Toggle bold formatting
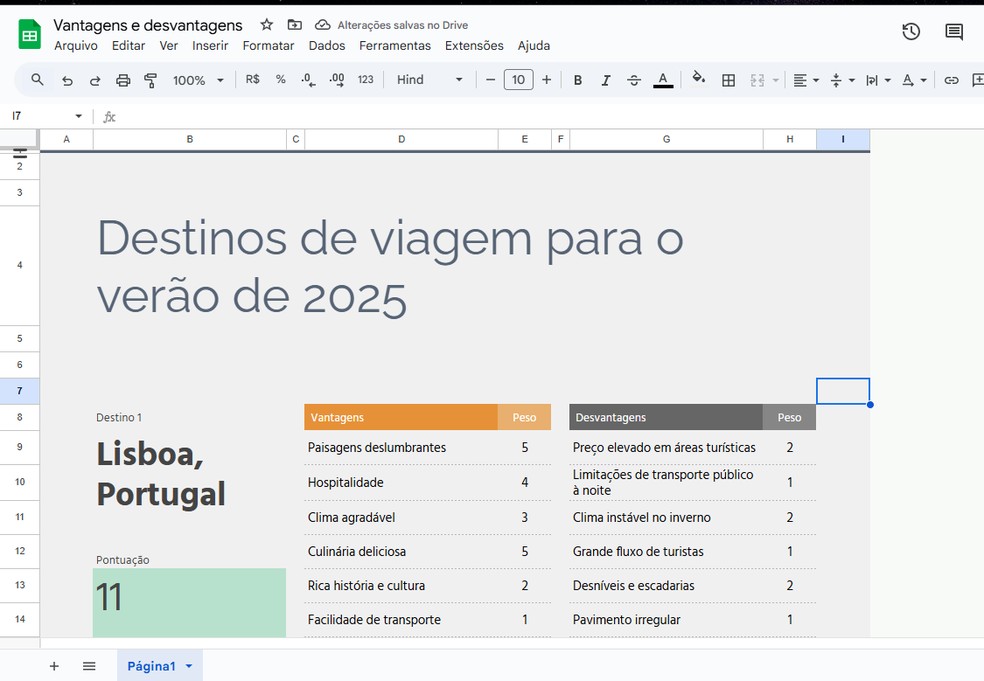The width and height of the screenshot is (984, 681). [577, 80]
